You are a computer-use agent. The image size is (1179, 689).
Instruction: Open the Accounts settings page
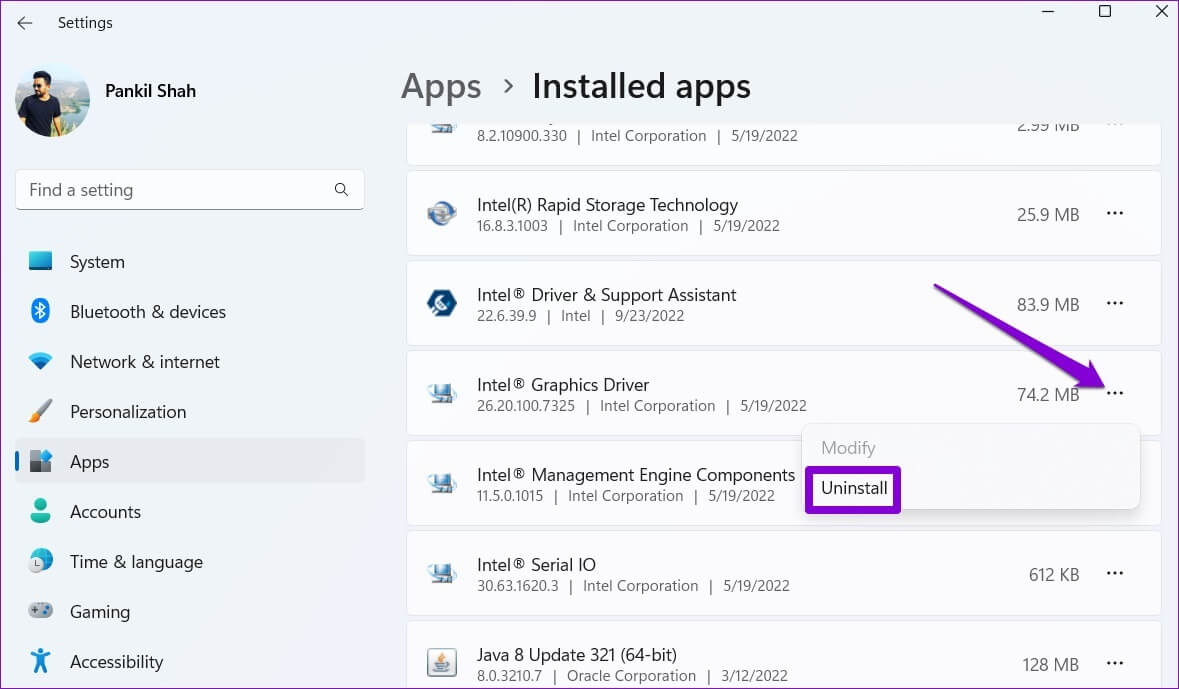click(105, 511)
